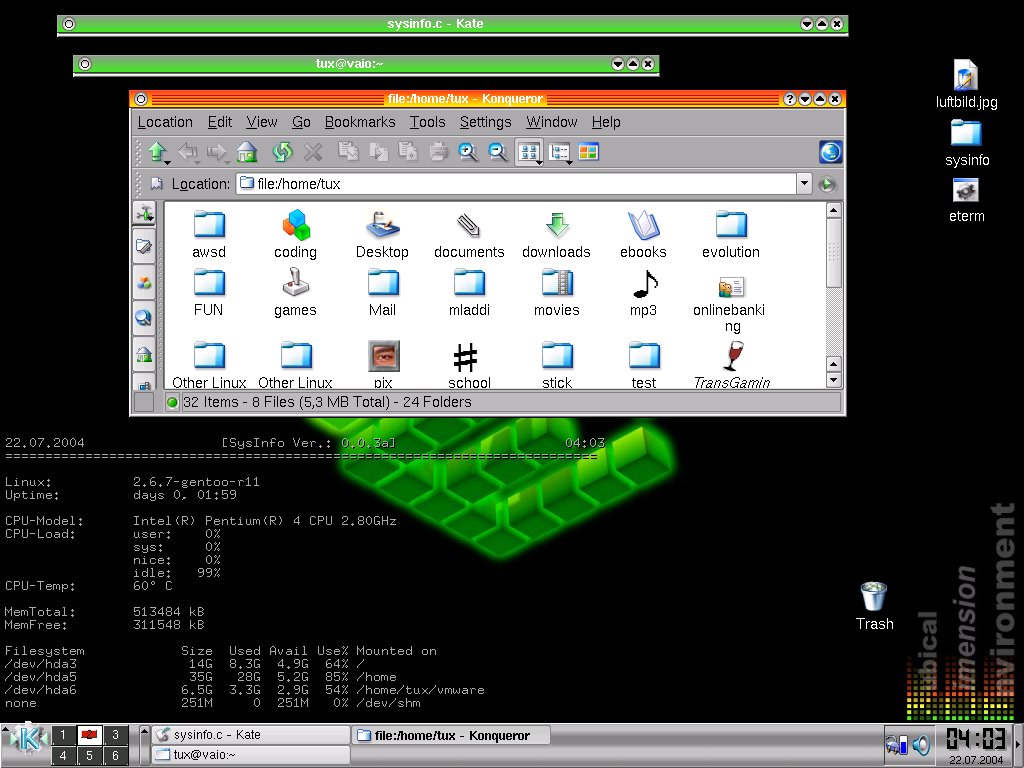Open the Bookmarks menu

pyautogui.click(x=360, y=122)
